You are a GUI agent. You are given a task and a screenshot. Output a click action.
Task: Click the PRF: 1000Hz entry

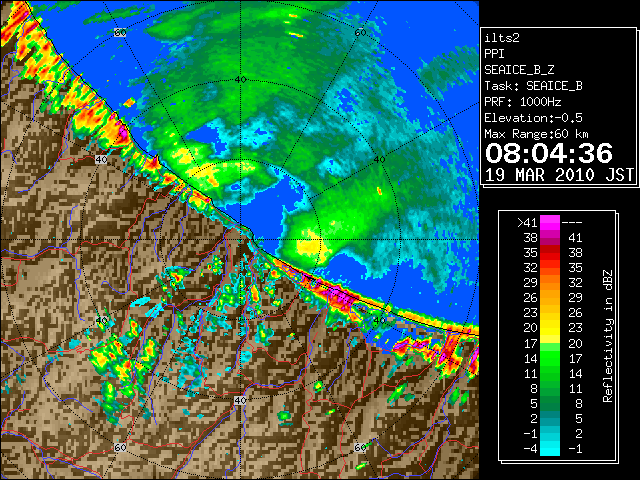523,102
